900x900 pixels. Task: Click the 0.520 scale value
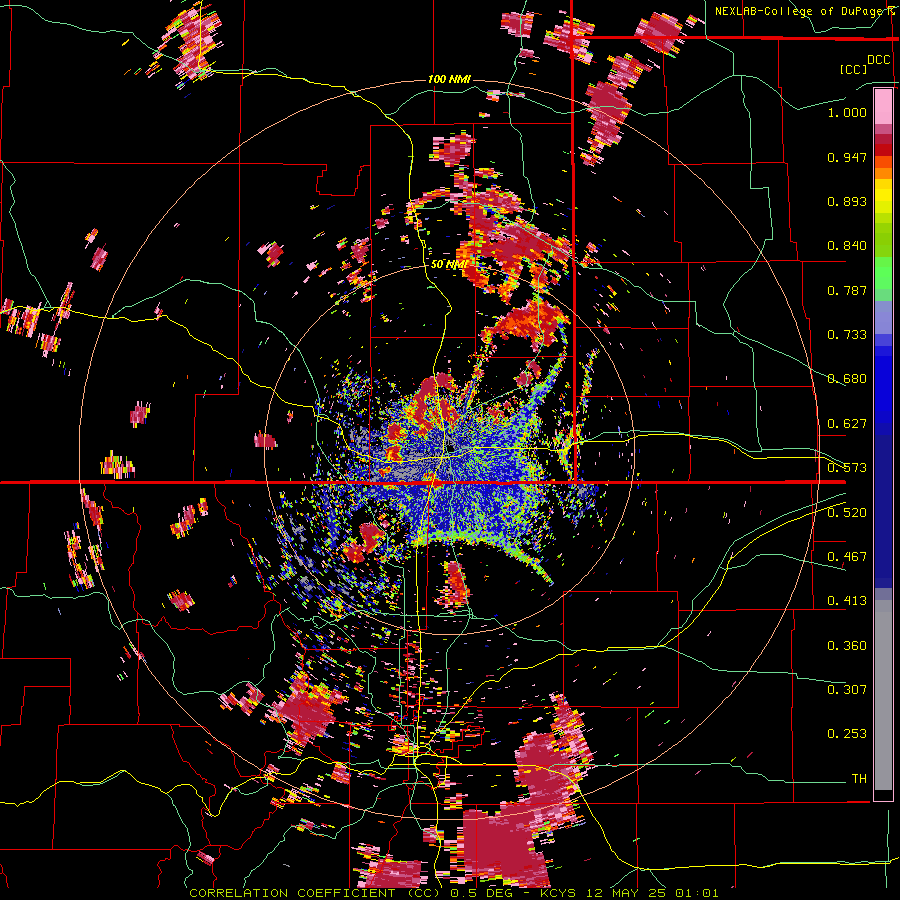(x=847, y=513)
